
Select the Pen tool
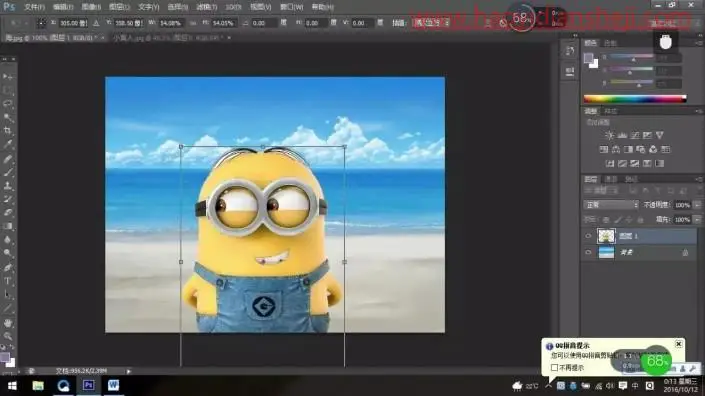(x=8, y=267)
